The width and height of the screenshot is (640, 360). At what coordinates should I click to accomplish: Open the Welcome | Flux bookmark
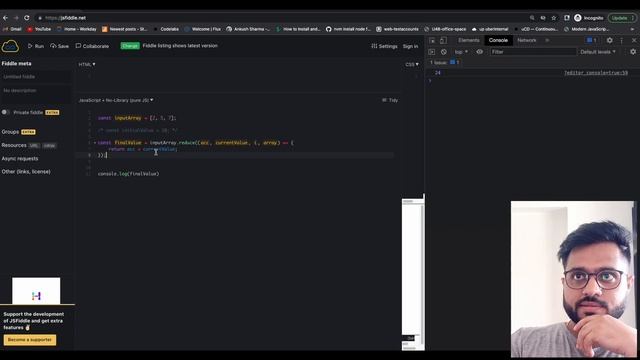[x=203, y=29]
